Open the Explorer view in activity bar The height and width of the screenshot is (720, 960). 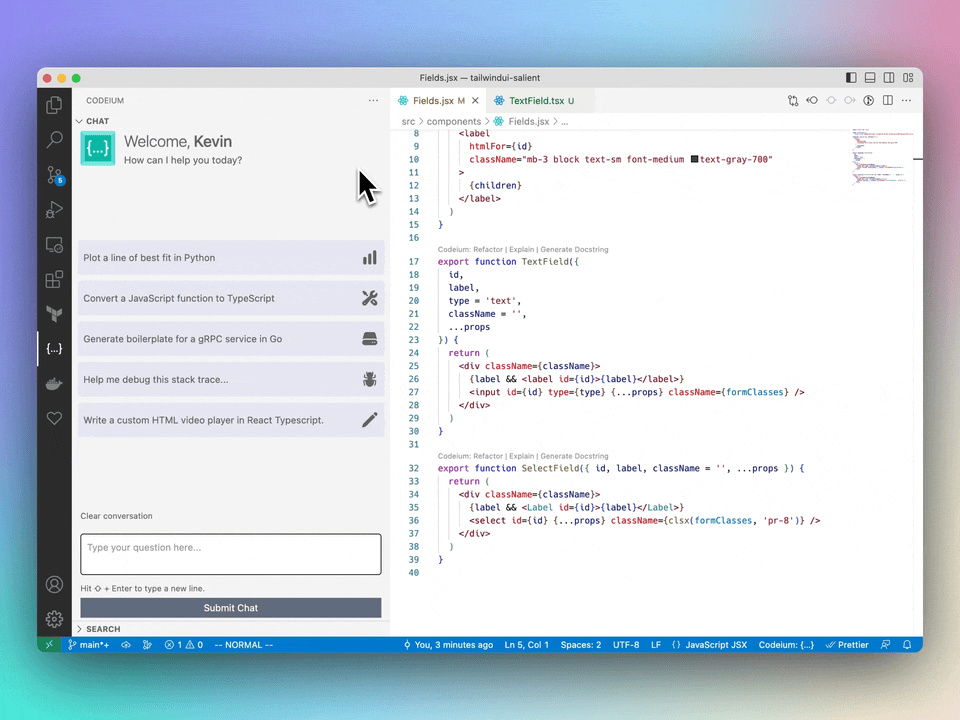click(54, 104)
